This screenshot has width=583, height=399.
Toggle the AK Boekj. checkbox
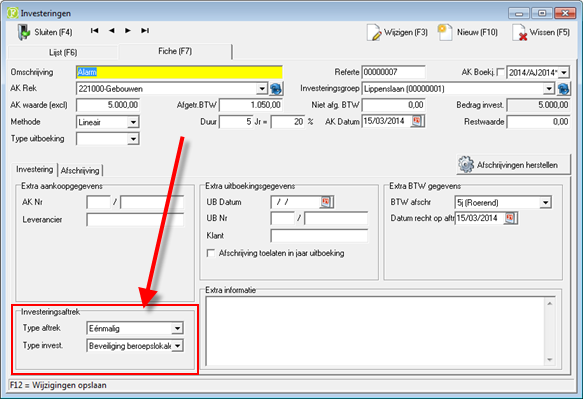(501, 72)
